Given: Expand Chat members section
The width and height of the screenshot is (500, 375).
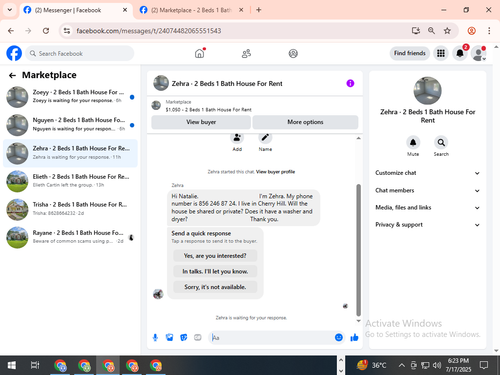Looking at the screenshot, I should [428, 190].
